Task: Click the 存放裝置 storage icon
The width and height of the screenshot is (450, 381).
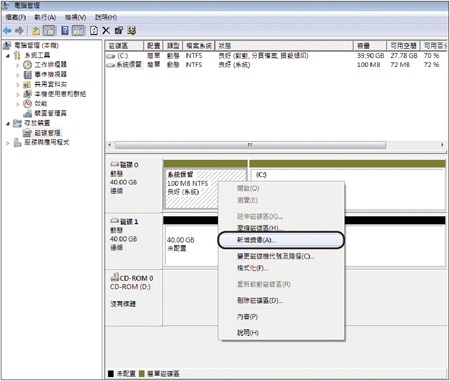Action: tap(17, 123)
